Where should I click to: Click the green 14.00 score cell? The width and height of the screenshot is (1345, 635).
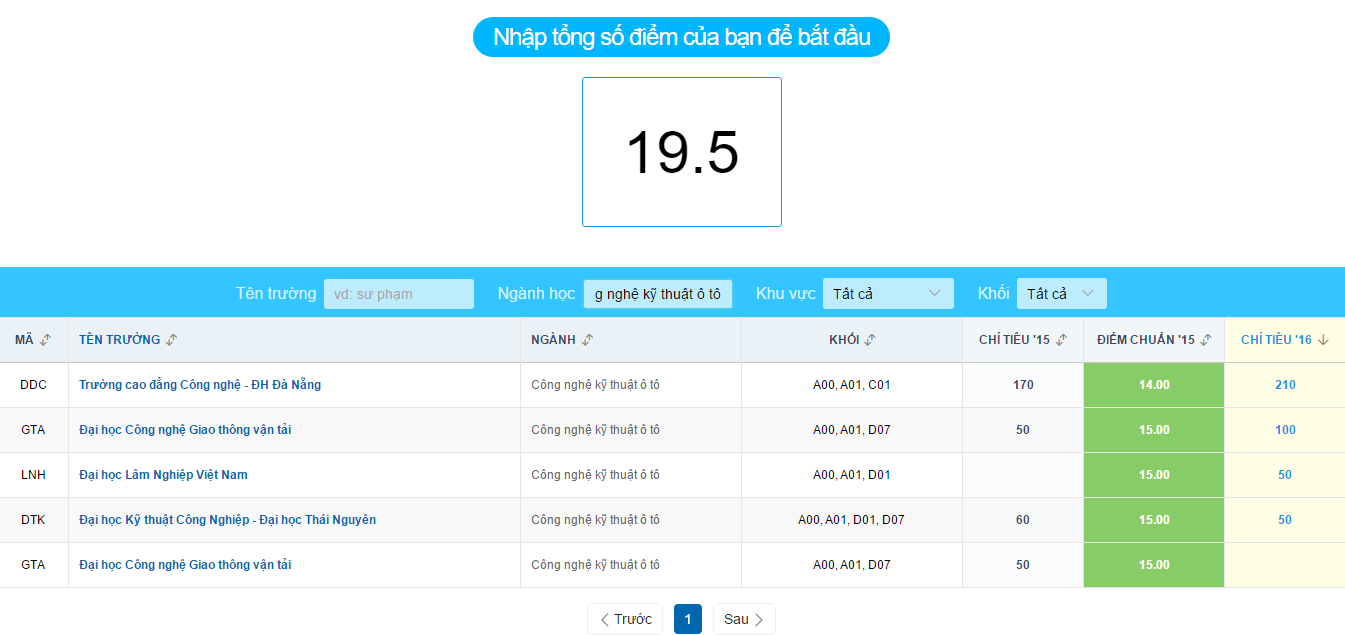click(1153, 384)
